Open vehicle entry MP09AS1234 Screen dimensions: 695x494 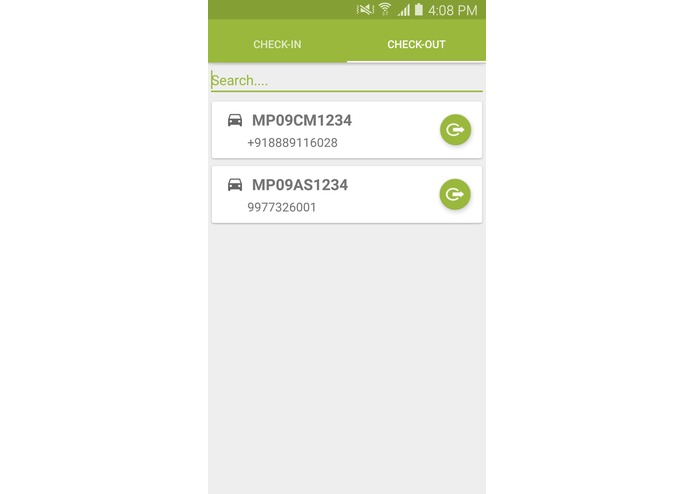pyautogui.click(x=300, y=185)
